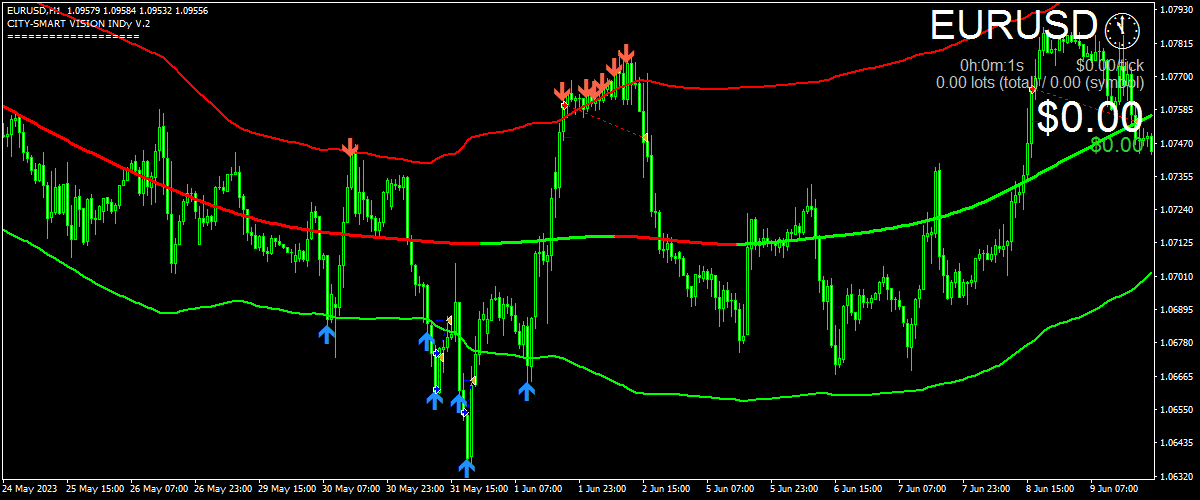The width and height of the screenshot is (1200, 500).
Task: Click the 1.06435 price scale label
Action: point(1178,443)
